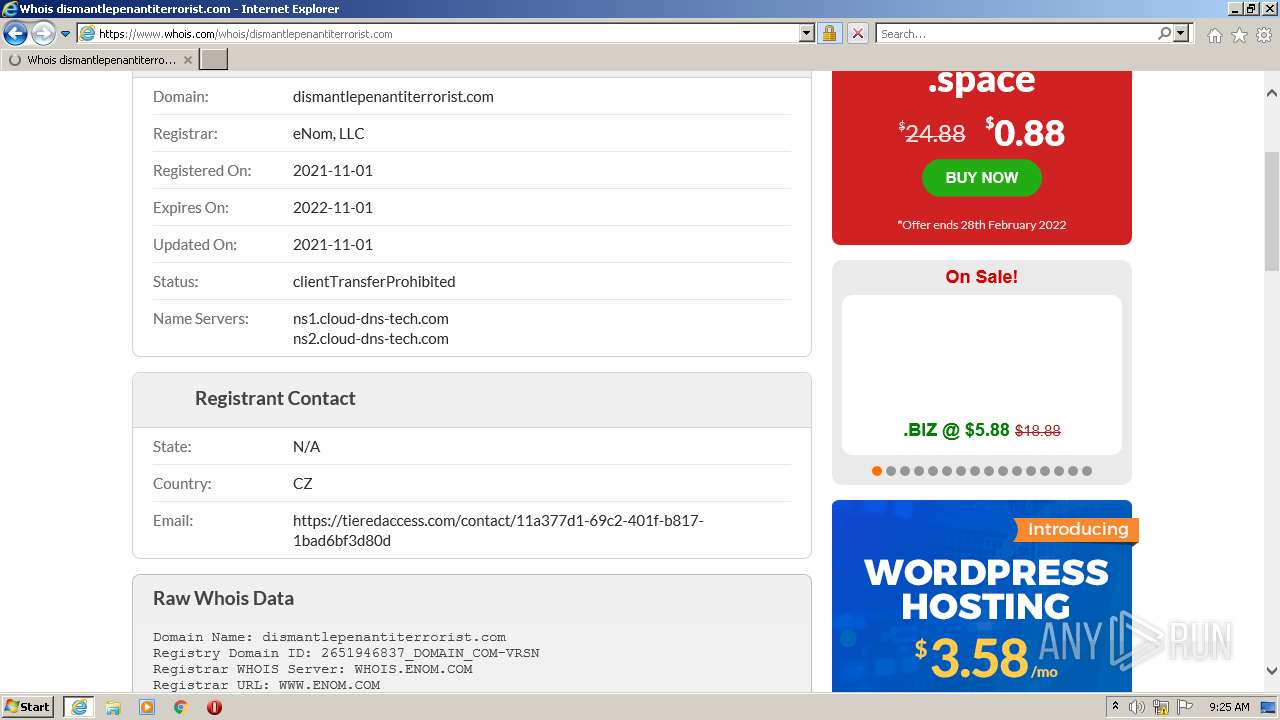
Task: Show hidden tray icons arrow
Action: [x=1115, y=707]
